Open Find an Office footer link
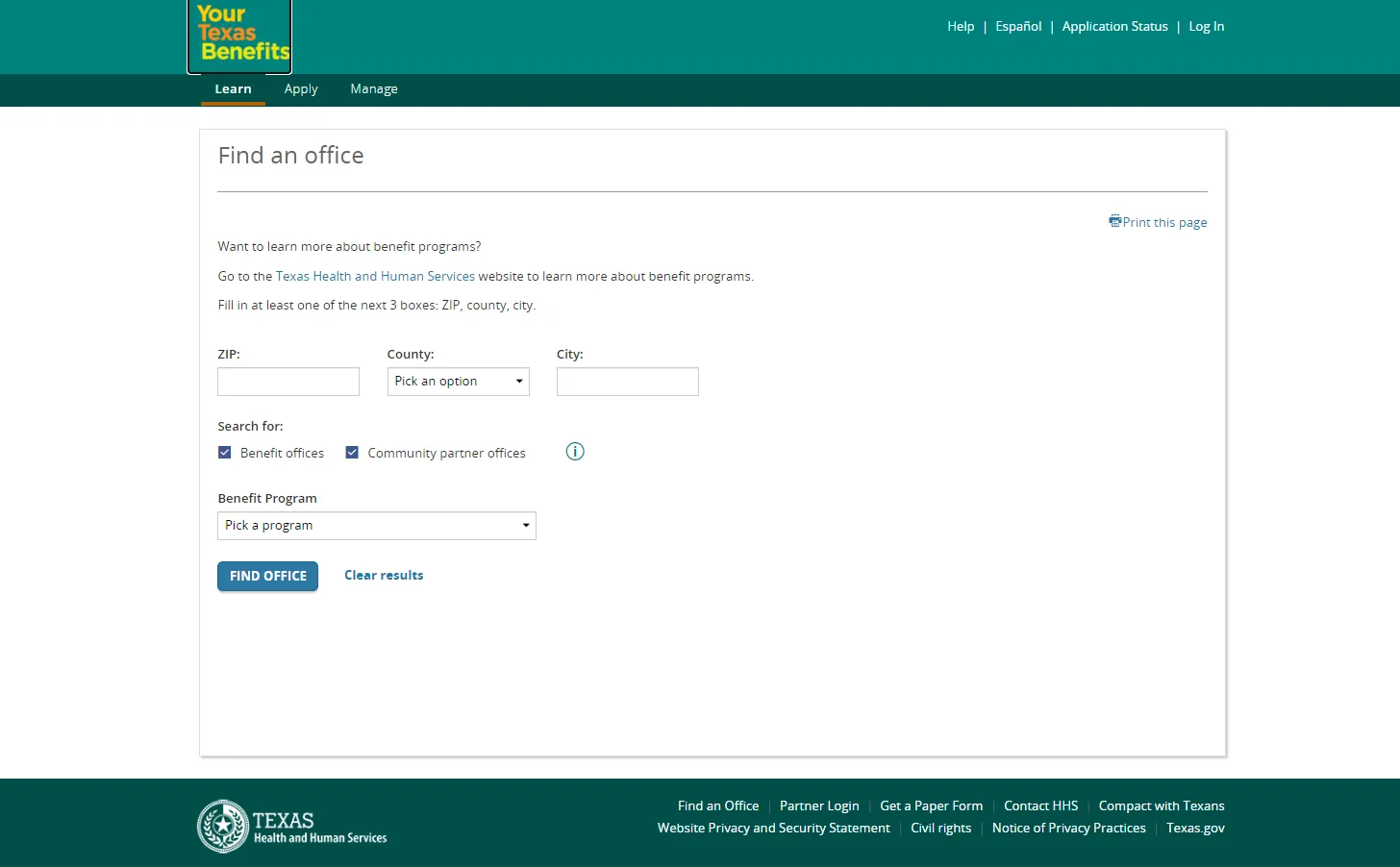Screen dimensions: 1400x867 (718, 806)
